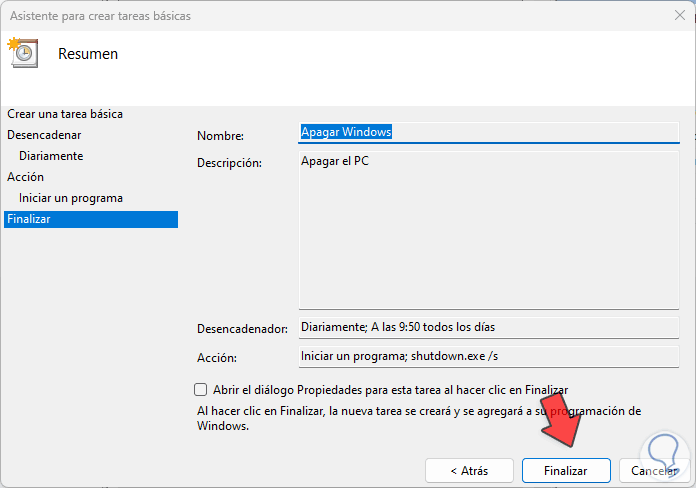Go to the Desencadenar step
Viewport: 696px width, 488px height.
(44, 134)
